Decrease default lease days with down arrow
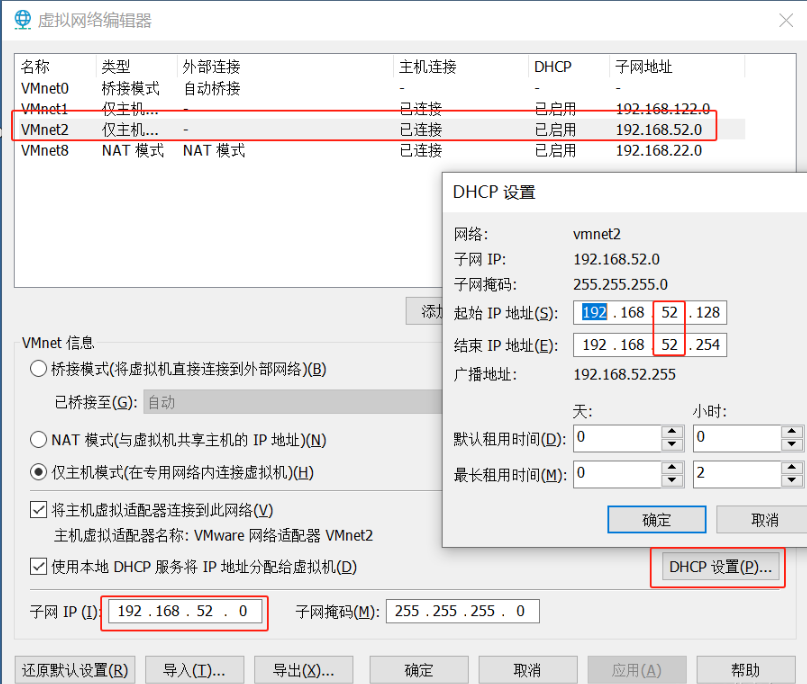This screenshot has width=807, height=684. (x=672, y=445)
